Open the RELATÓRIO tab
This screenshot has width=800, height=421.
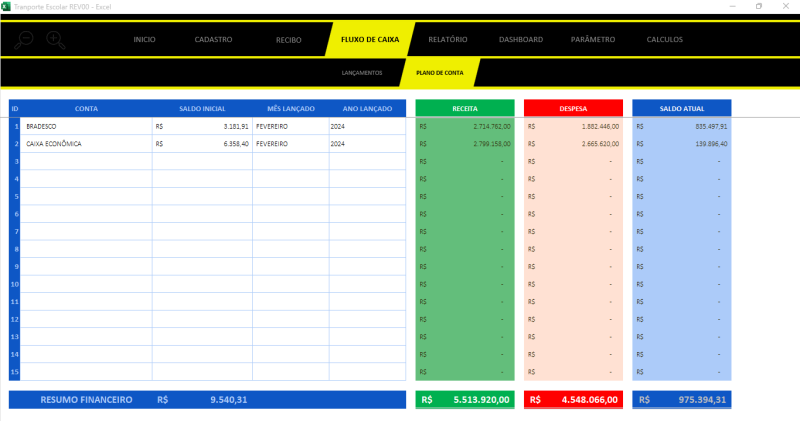click(447, 40)
